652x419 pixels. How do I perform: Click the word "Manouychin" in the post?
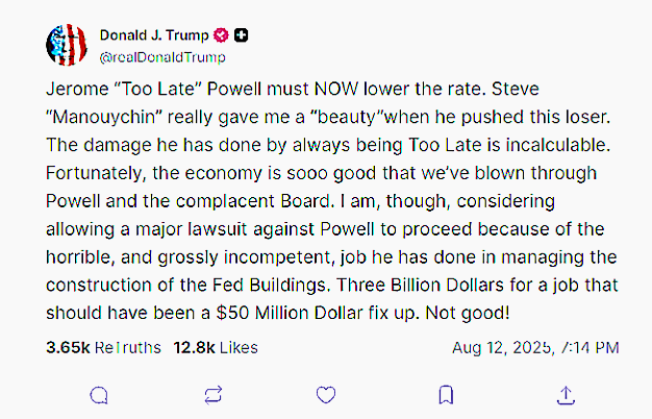(x=104, y=117)
